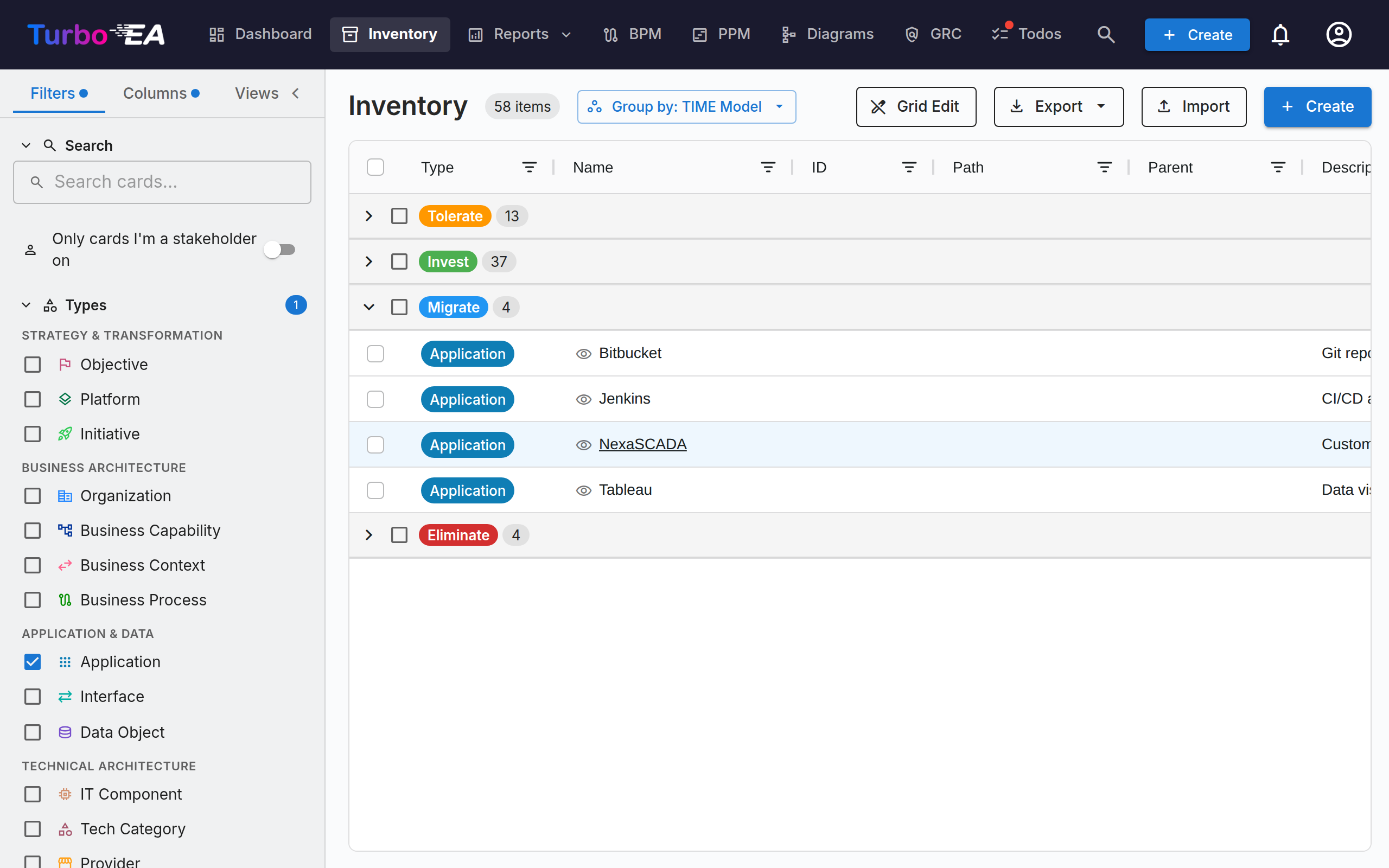
Task: Open the NexaSCADA card link
Action: (642, 444)
